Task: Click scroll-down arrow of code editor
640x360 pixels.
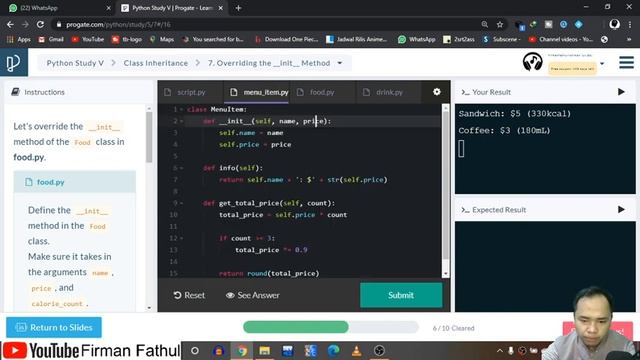Action: (x=446, y=274)
